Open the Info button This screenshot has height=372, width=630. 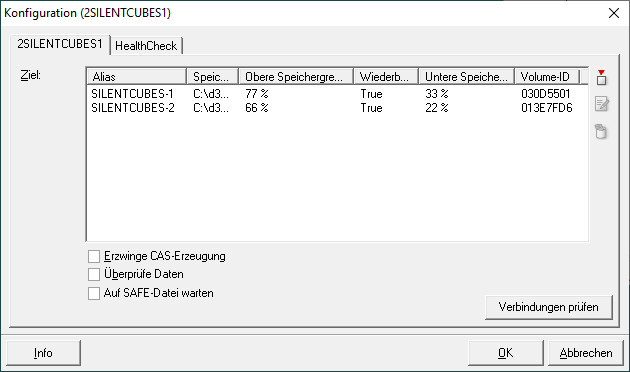[x=43, y=353]
